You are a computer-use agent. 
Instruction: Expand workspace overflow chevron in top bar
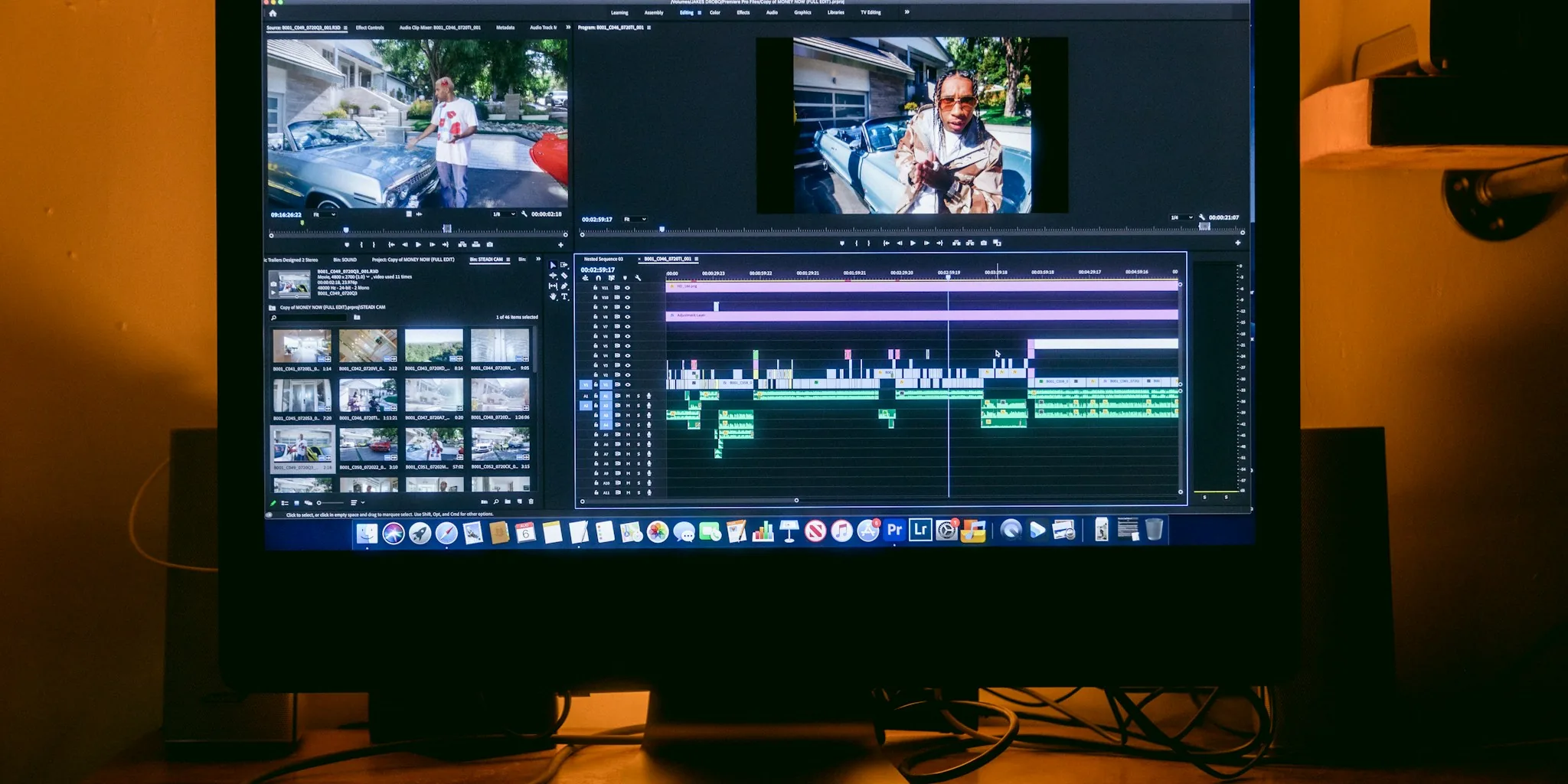point(906,11)
